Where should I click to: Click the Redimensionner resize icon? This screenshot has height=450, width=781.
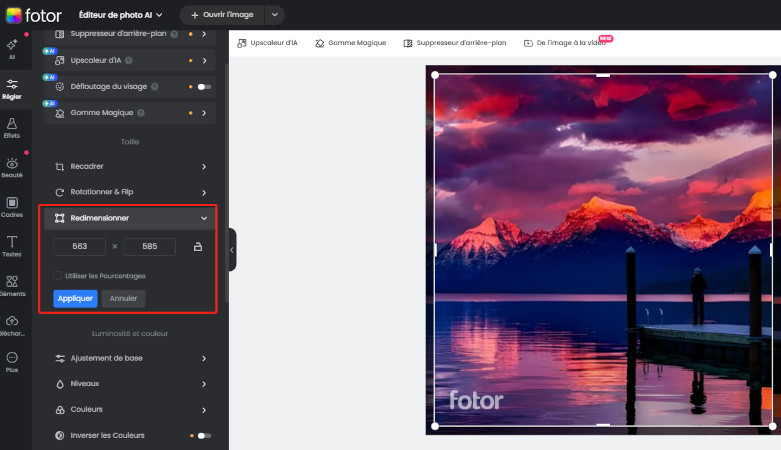60,218
